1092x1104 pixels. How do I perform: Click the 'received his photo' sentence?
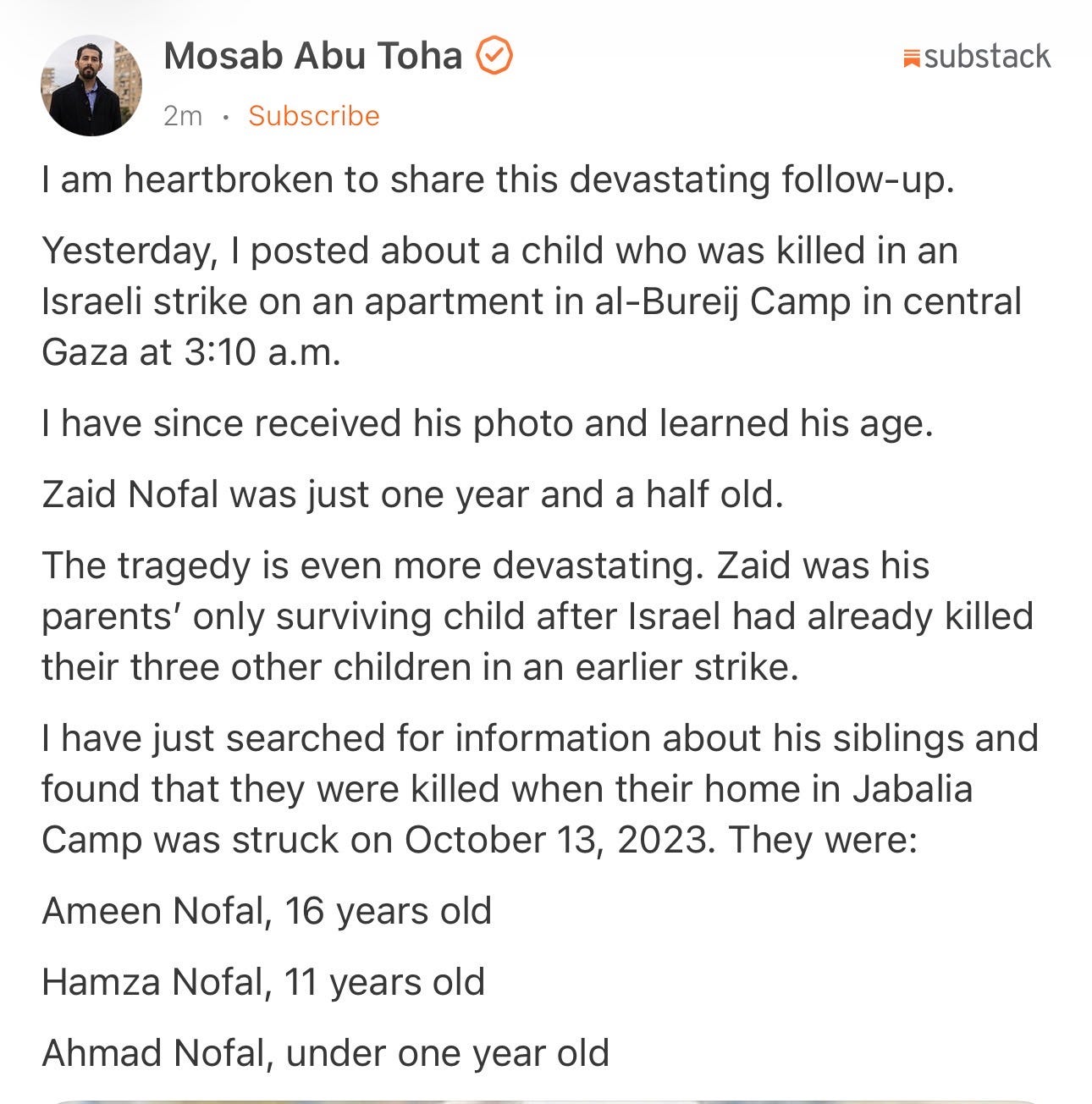point(488,423)
